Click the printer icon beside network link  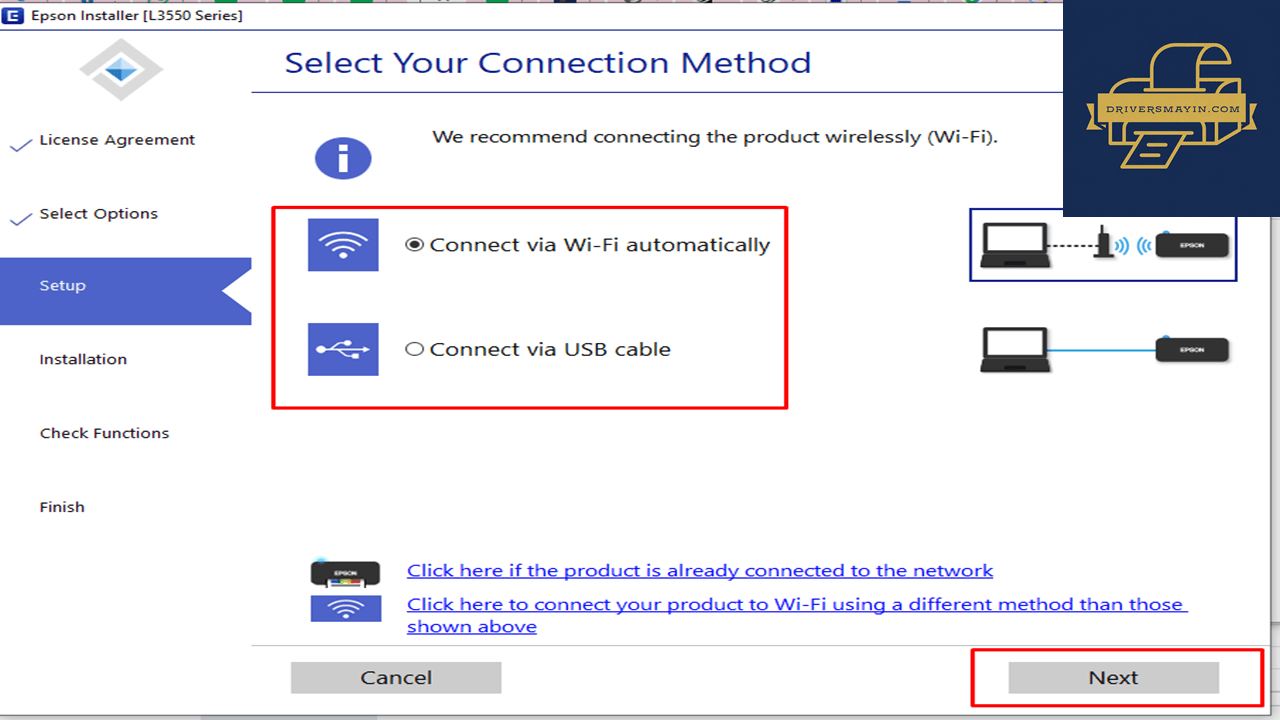[345, 572]
